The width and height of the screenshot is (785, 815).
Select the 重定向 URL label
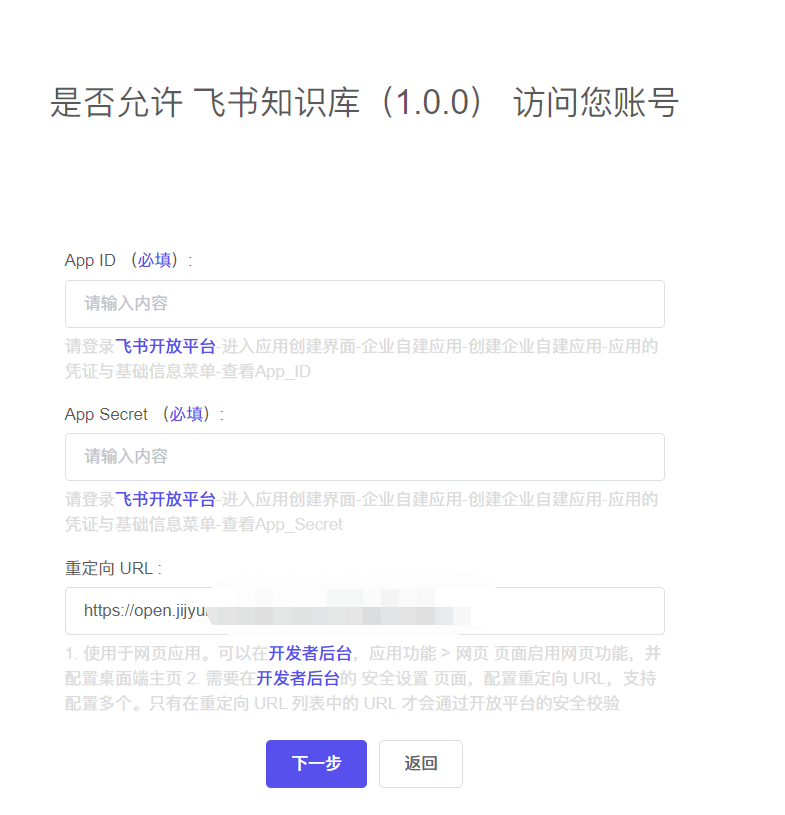coord(113,568)
